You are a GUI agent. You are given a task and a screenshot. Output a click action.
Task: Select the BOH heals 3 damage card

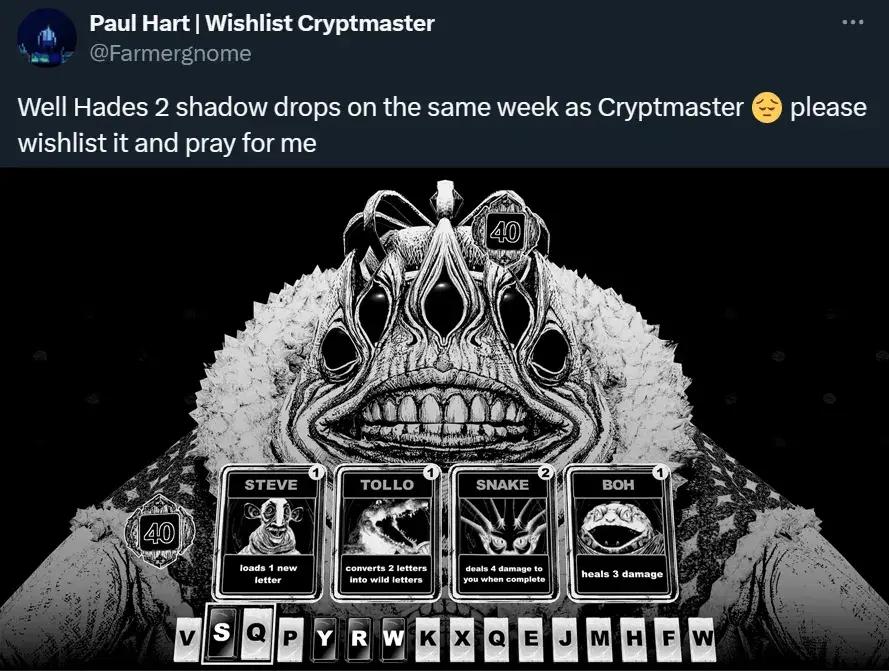point(621,533)
